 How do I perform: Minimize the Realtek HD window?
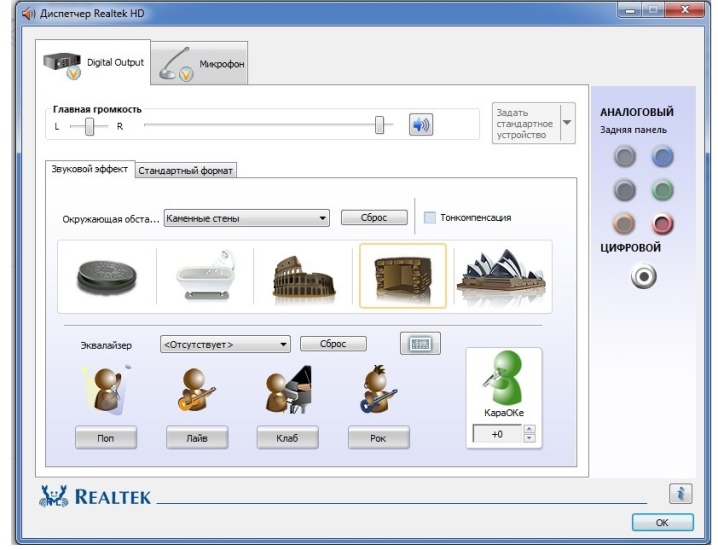click(630, 11)
